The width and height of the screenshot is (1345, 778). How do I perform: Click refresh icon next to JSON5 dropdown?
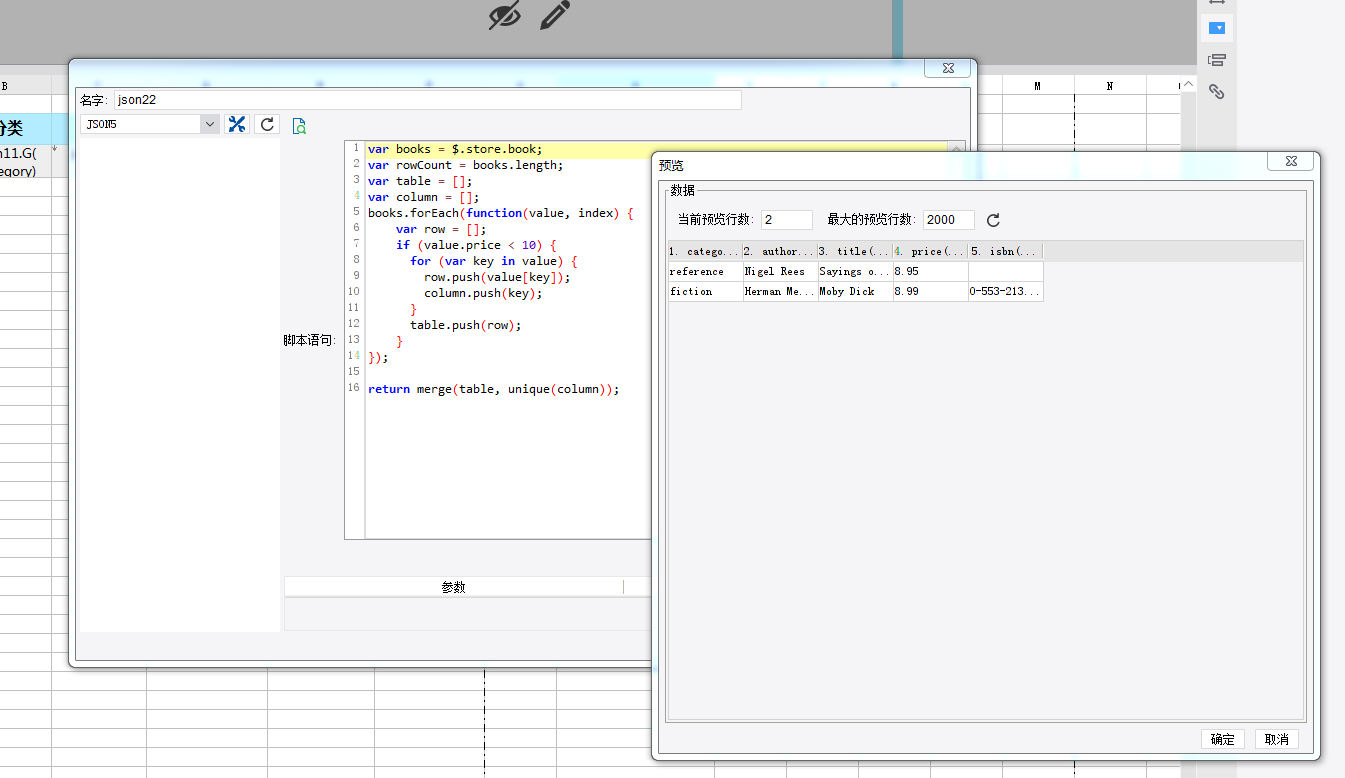[267, 124]
